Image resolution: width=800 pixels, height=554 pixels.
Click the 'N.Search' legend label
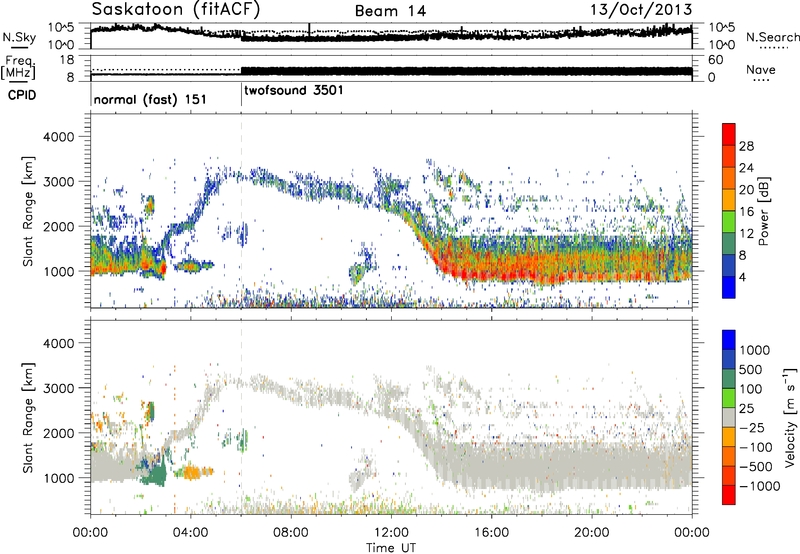[772, 37]
